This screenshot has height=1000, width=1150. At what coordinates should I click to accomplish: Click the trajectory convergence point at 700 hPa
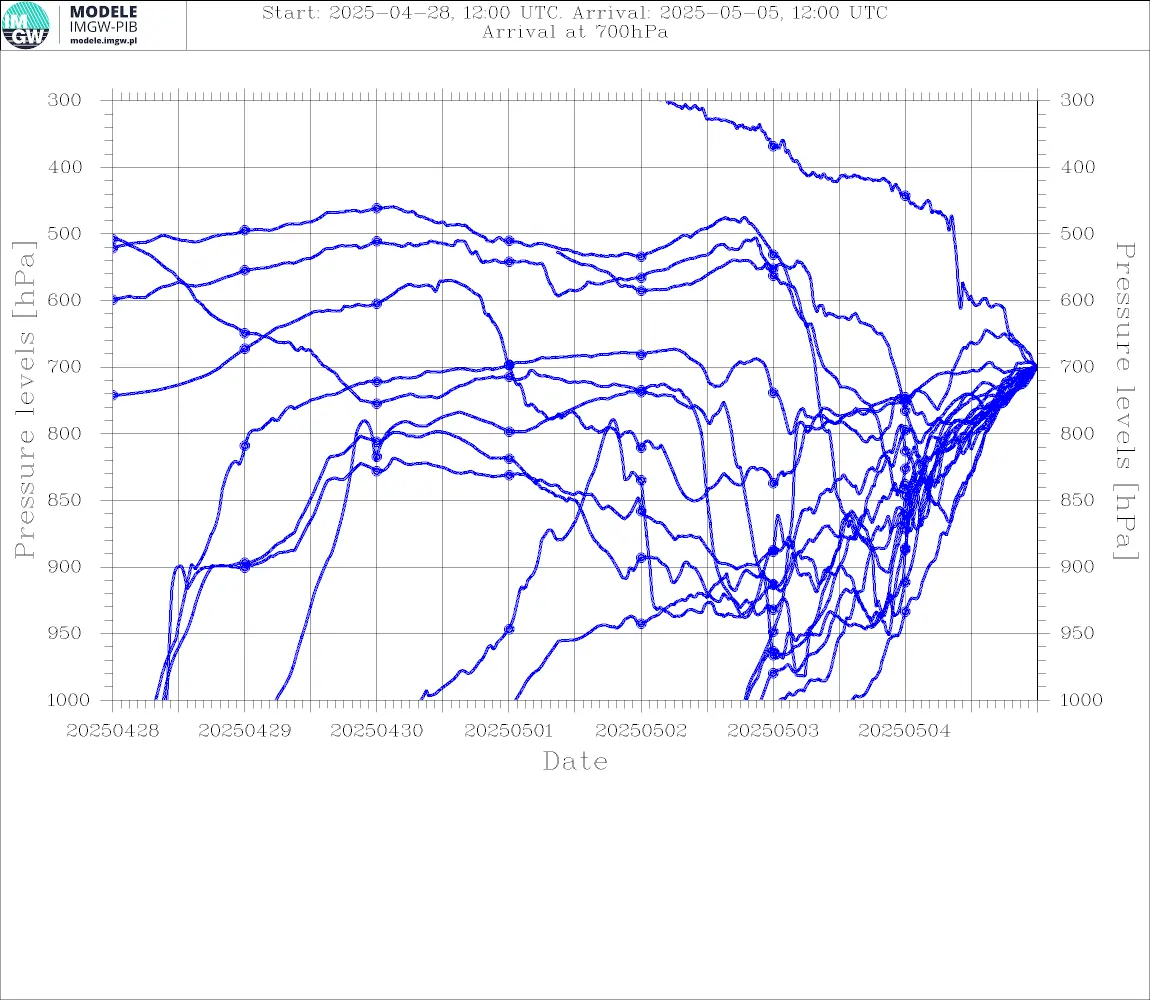(1036, 365)
